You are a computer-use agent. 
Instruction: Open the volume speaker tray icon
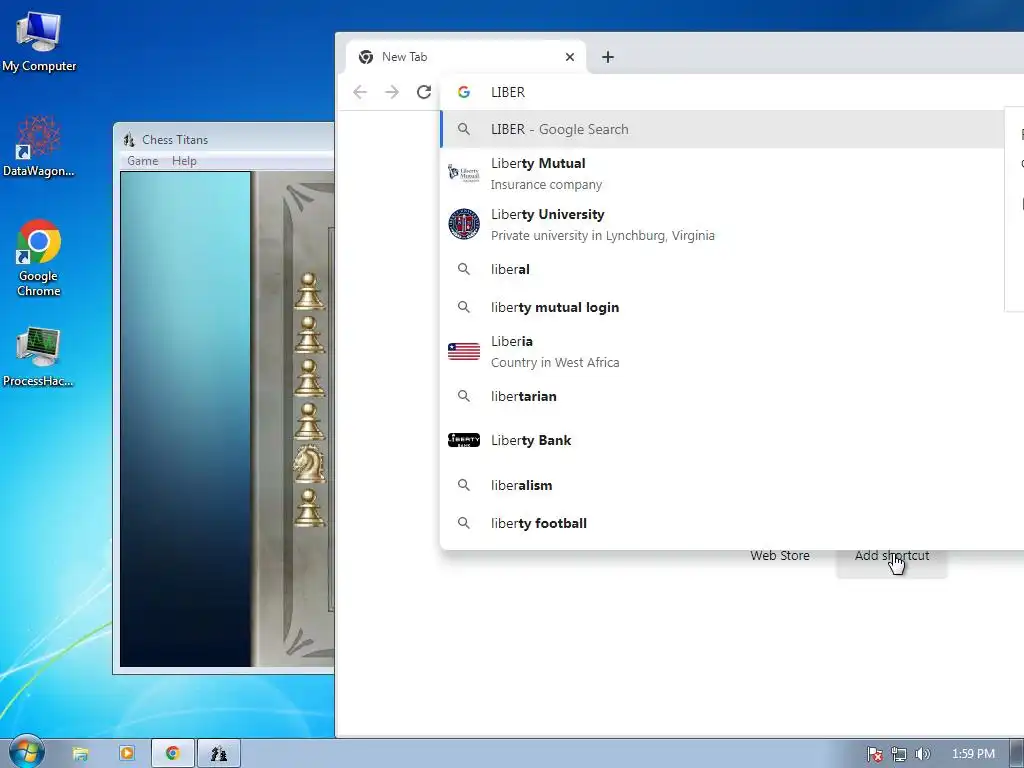pyautogui.click(x=922, y=754)
